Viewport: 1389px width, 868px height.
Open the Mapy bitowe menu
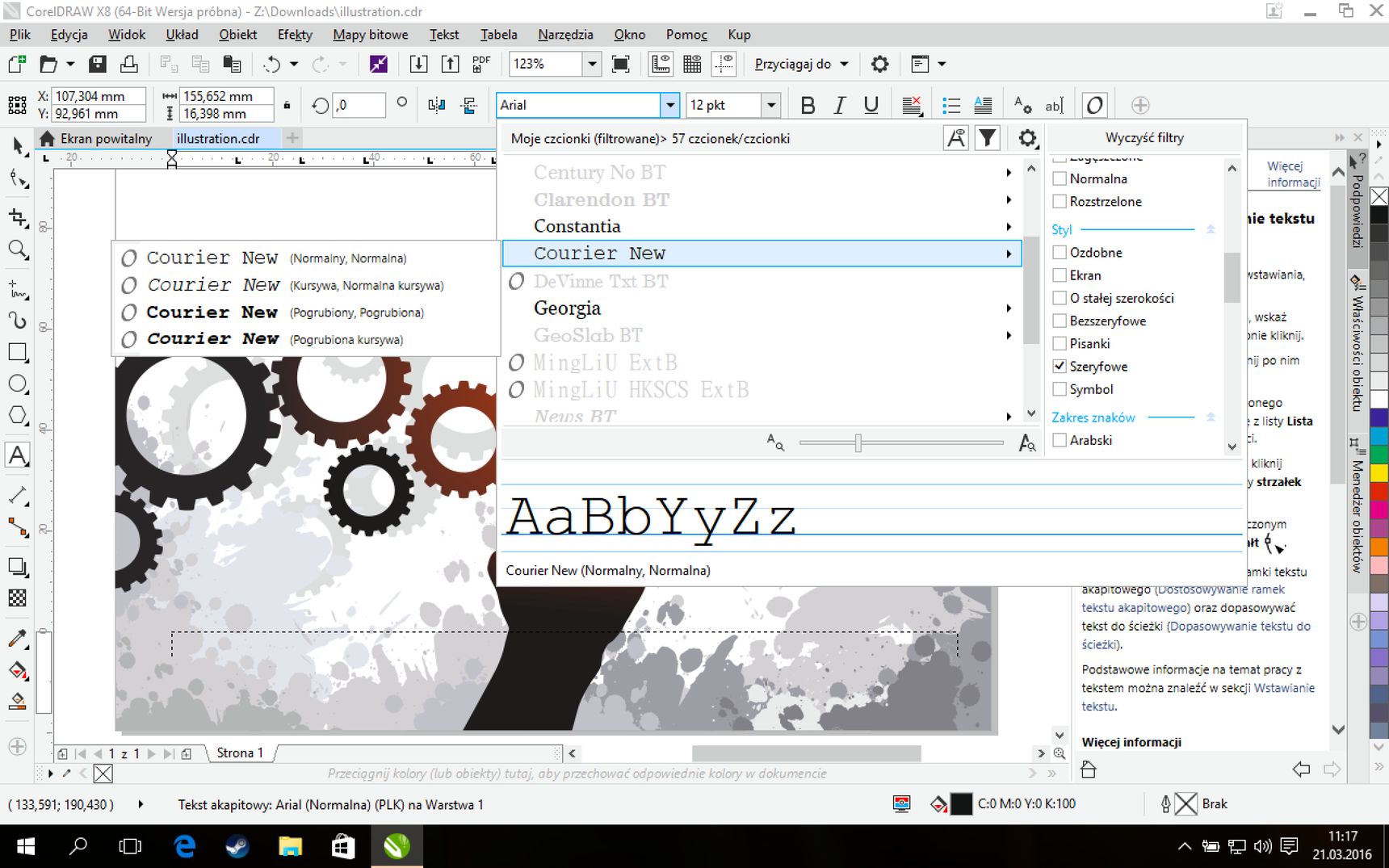(371, 34)
